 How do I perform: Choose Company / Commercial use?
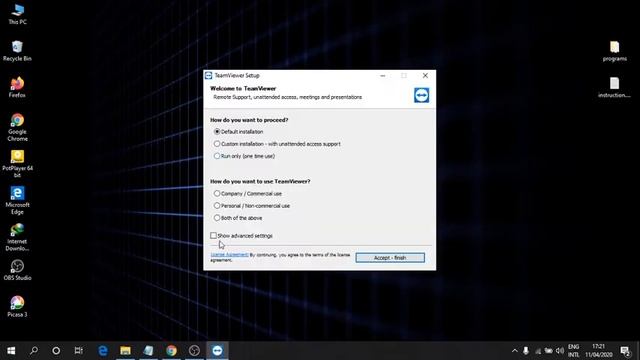click(248, 193)
